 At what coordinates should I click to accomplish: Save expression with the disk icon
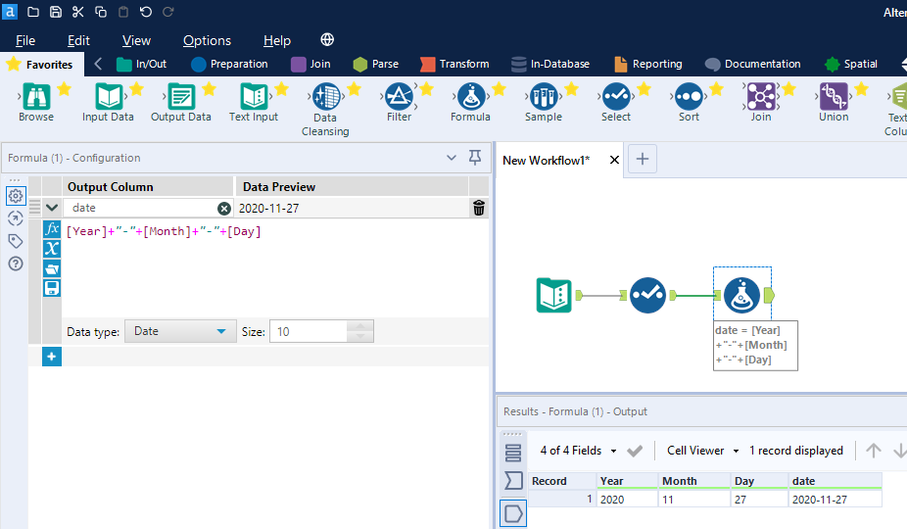51,288
